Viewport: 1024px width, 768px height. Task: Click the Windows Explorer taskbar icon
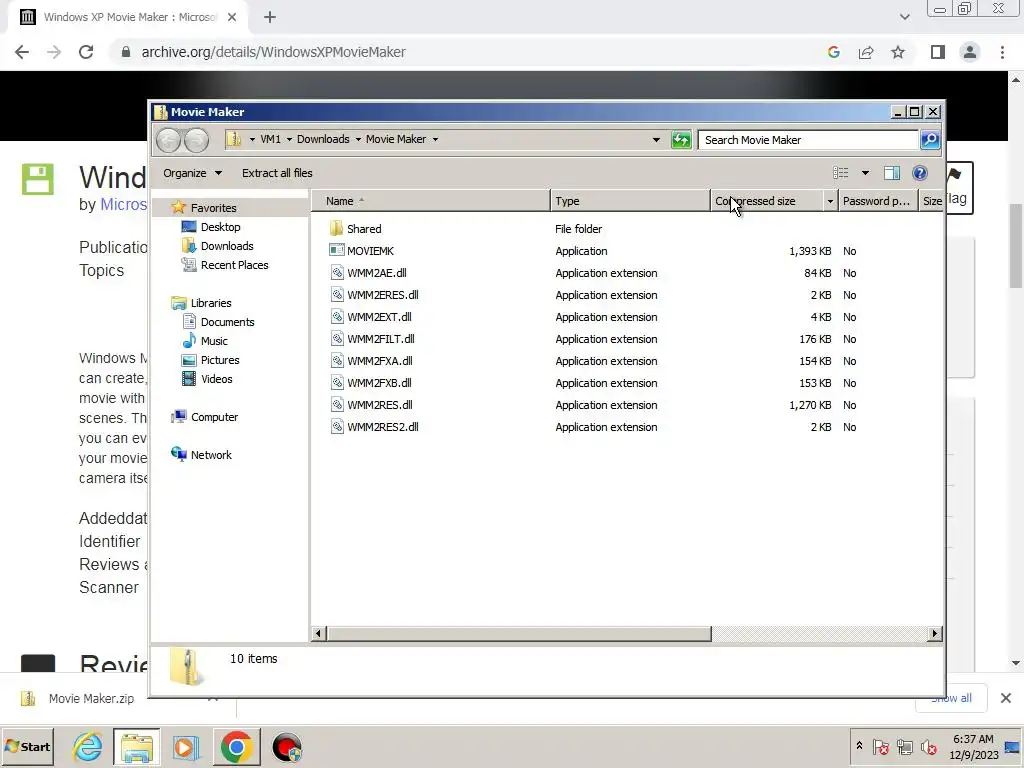[x=136, y=747]
